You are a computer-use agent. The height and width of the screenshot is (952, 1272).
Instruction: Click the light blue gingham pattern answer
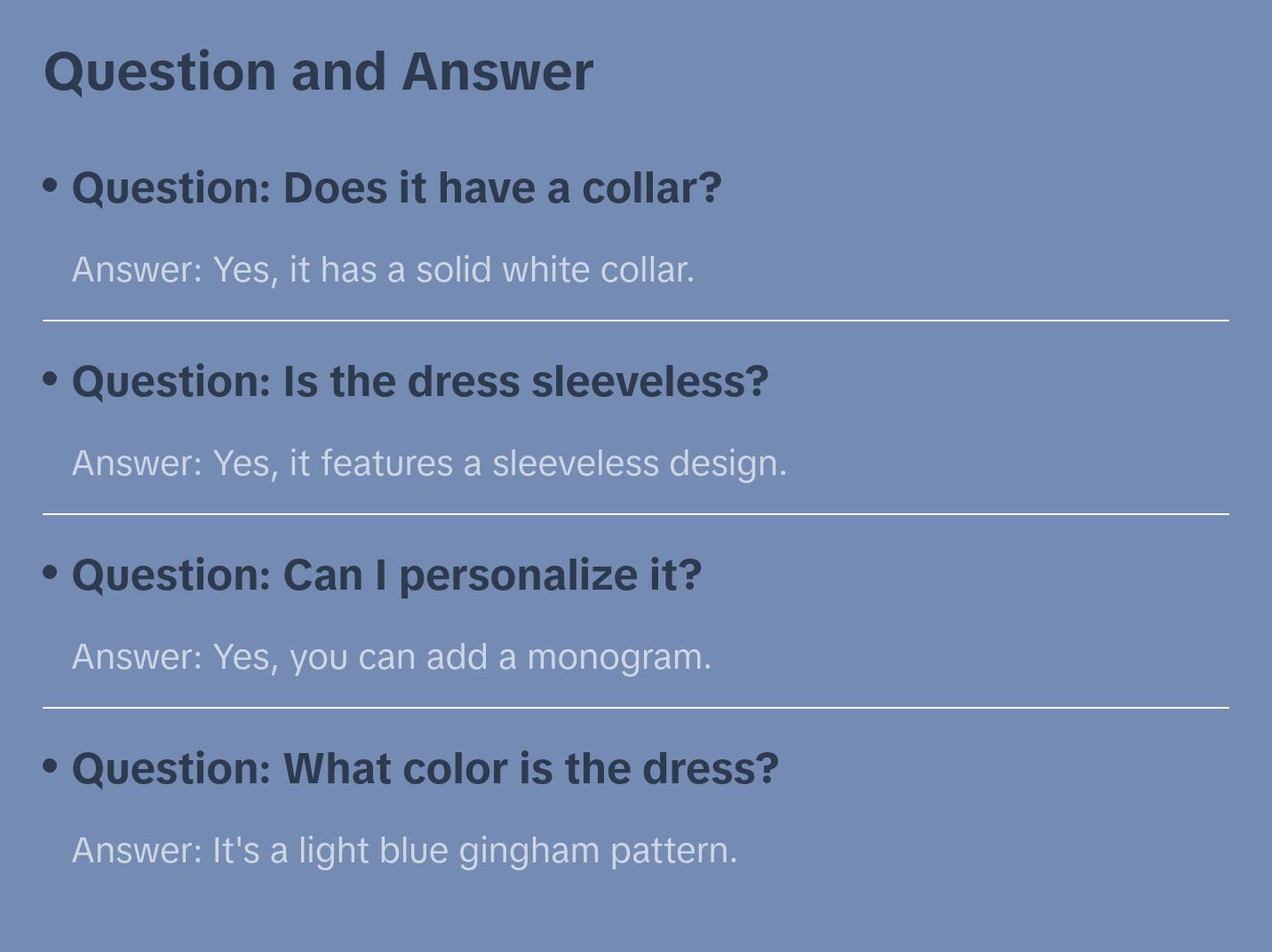[404, 851]
